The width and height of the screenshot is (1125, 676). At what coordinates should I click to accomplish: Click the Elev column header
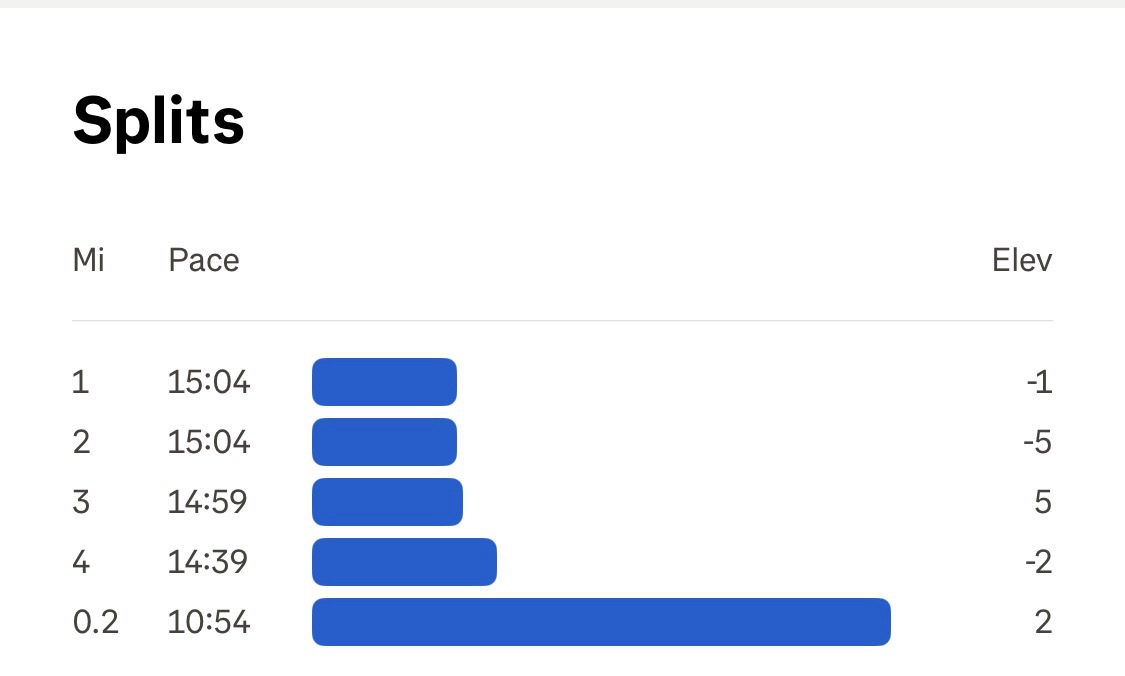click(x=1022, y=261)
